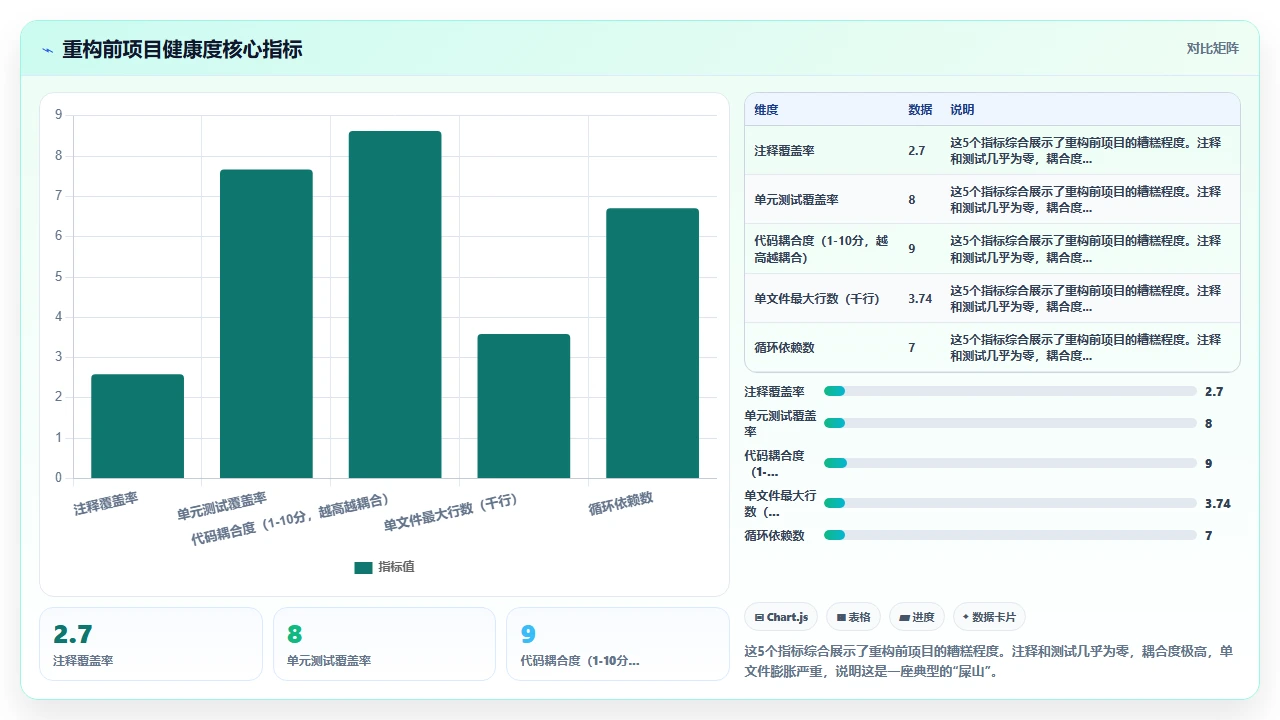This screenshot has height=720, width=1280.
Task: Click the 注释覆盖率 bar in the chart
Action: 138,426
